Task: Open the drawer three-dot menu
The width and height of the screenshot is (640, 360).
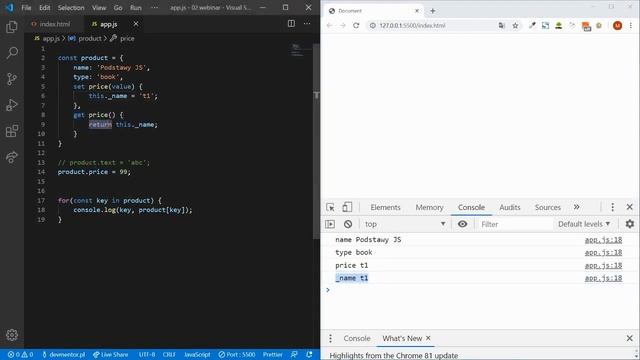Action: [330, 338]
